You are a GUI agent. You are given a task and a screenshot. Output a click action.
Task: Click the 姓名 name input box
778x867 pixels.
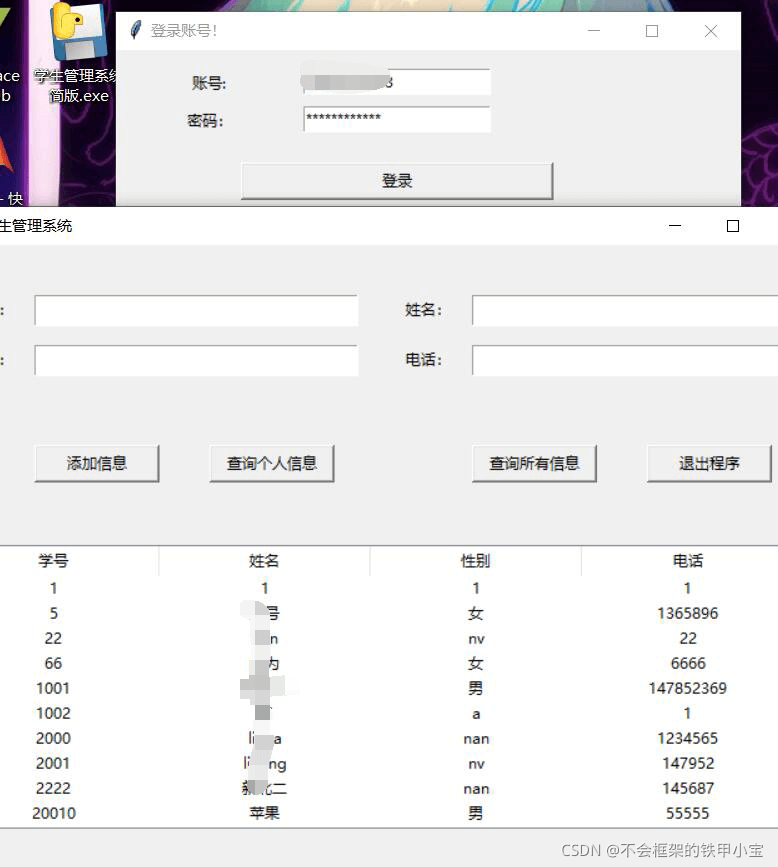[624, 311]
